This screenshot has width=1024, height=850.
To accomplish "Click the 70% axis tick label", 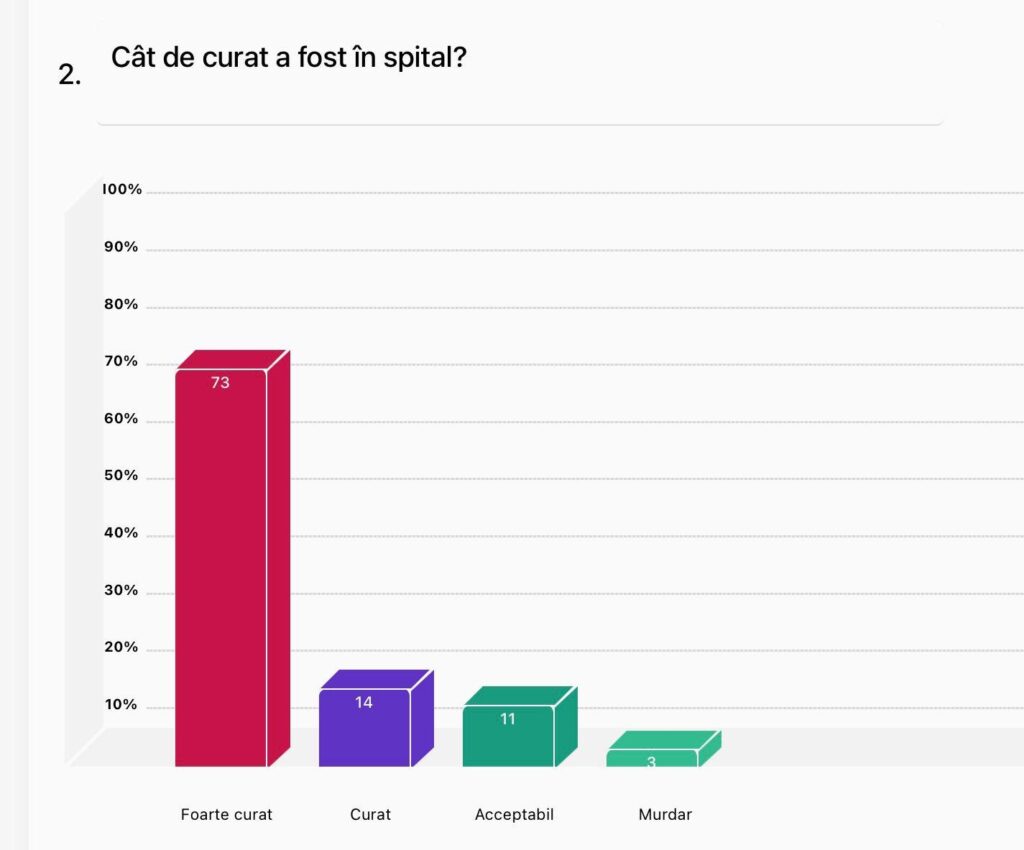I will 121,361.
